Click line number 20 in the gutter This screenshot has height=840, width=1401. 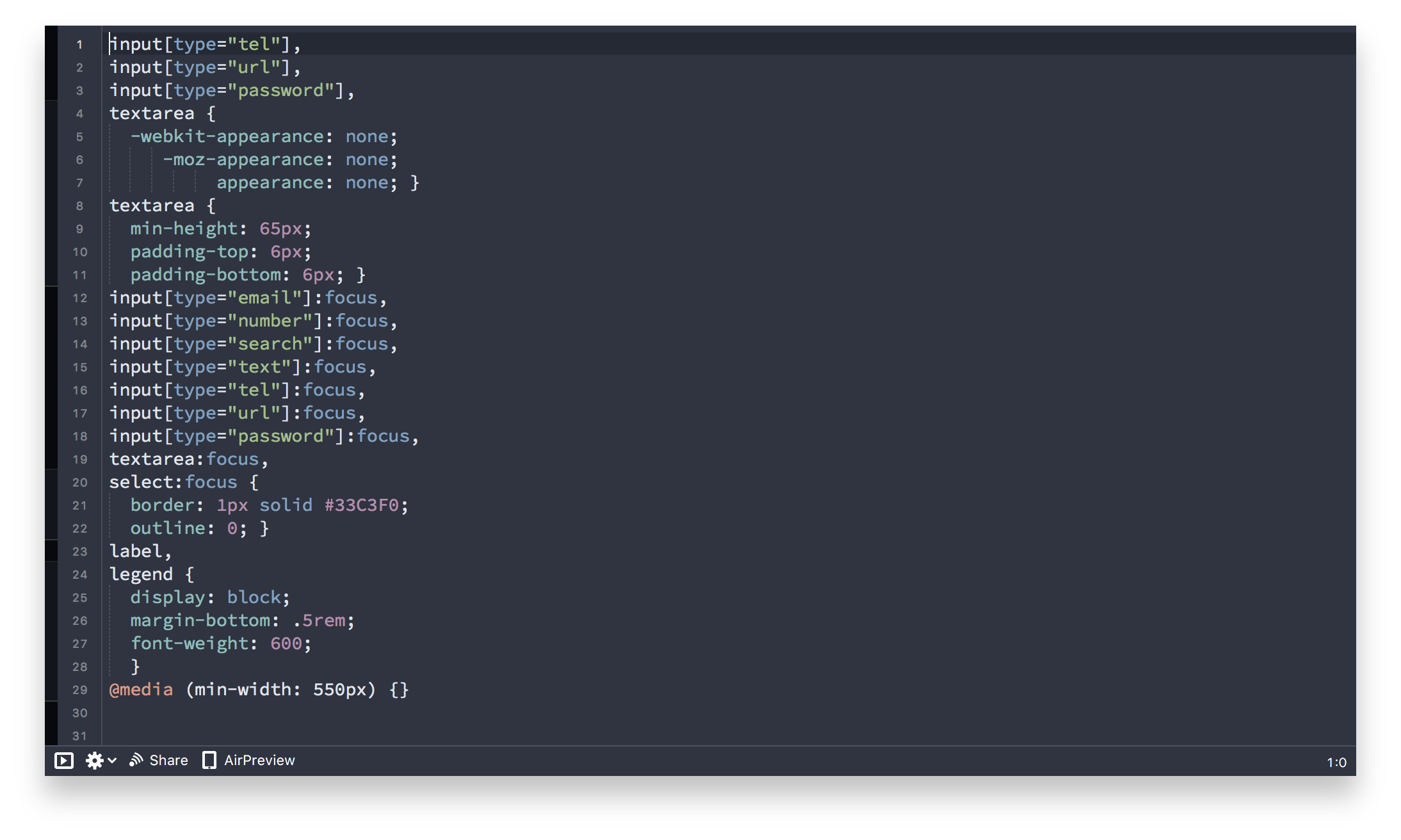pos(79,483)
